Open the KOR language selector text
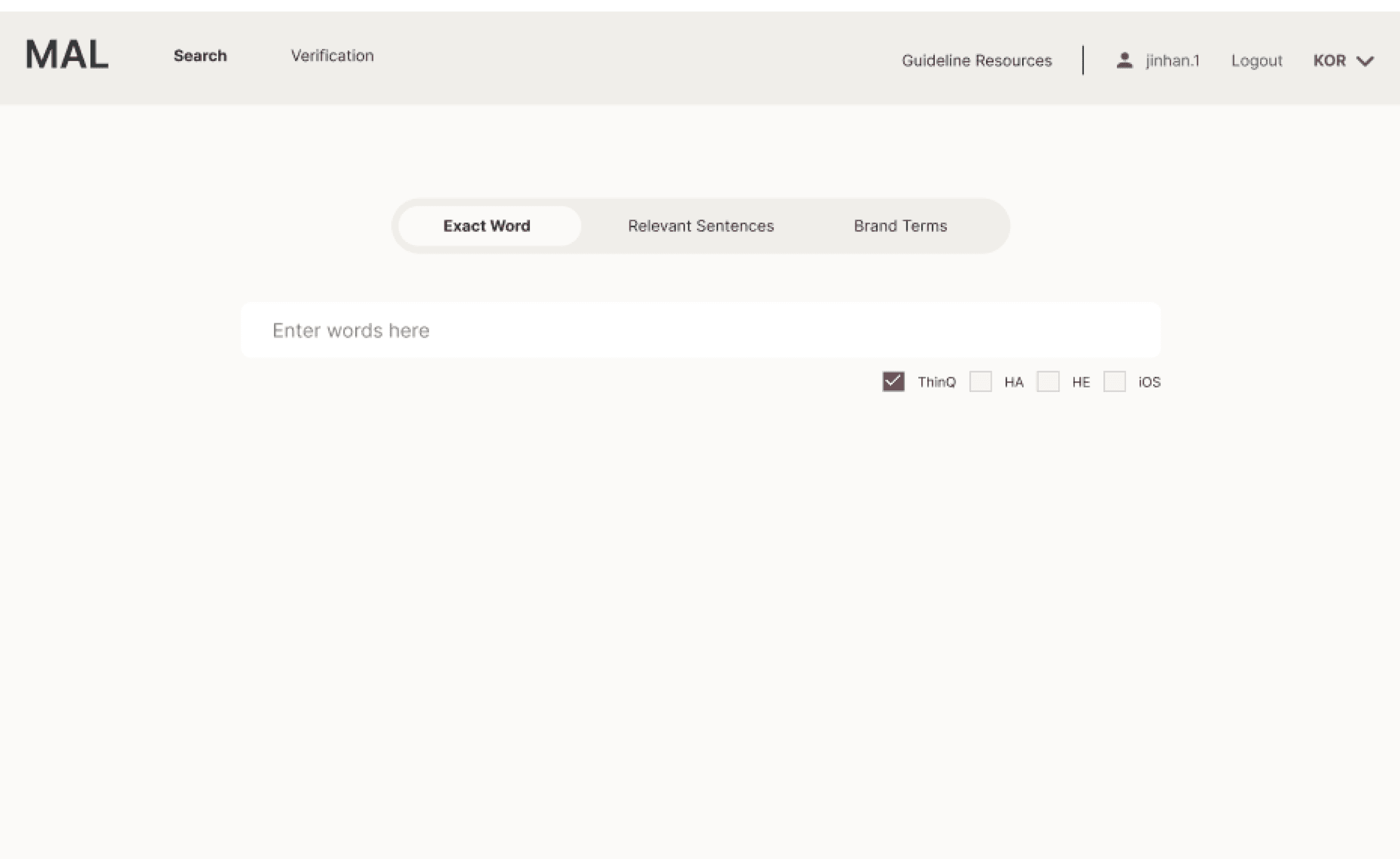Screen dimensions: 1400x859 coord(1329,61)
